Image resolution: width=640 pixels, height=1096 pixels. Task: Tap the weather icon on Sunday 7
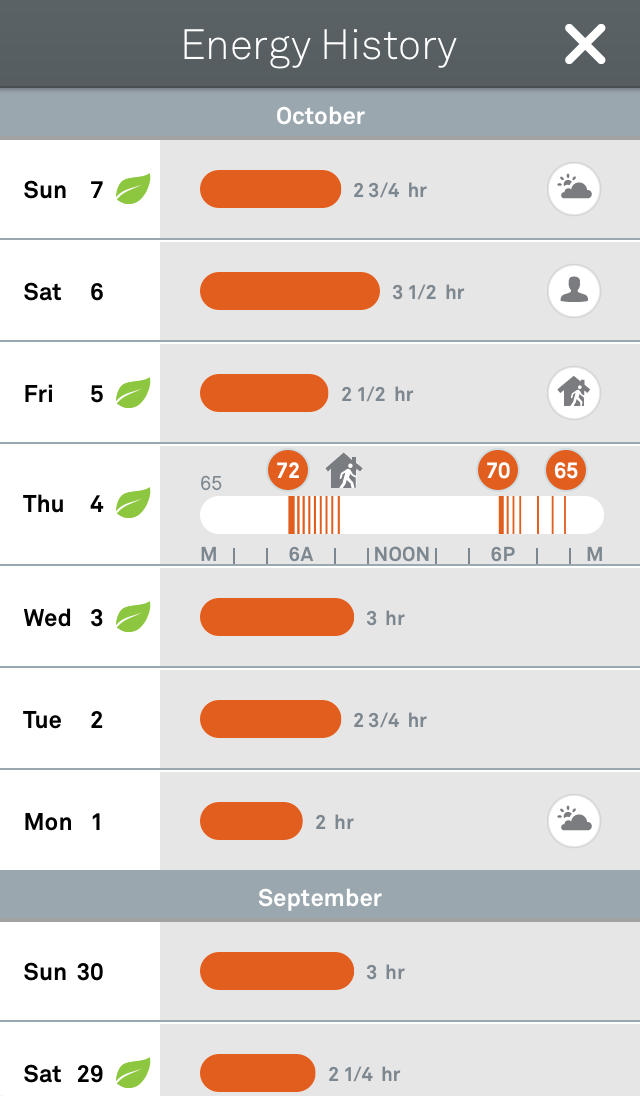(574, 189)
